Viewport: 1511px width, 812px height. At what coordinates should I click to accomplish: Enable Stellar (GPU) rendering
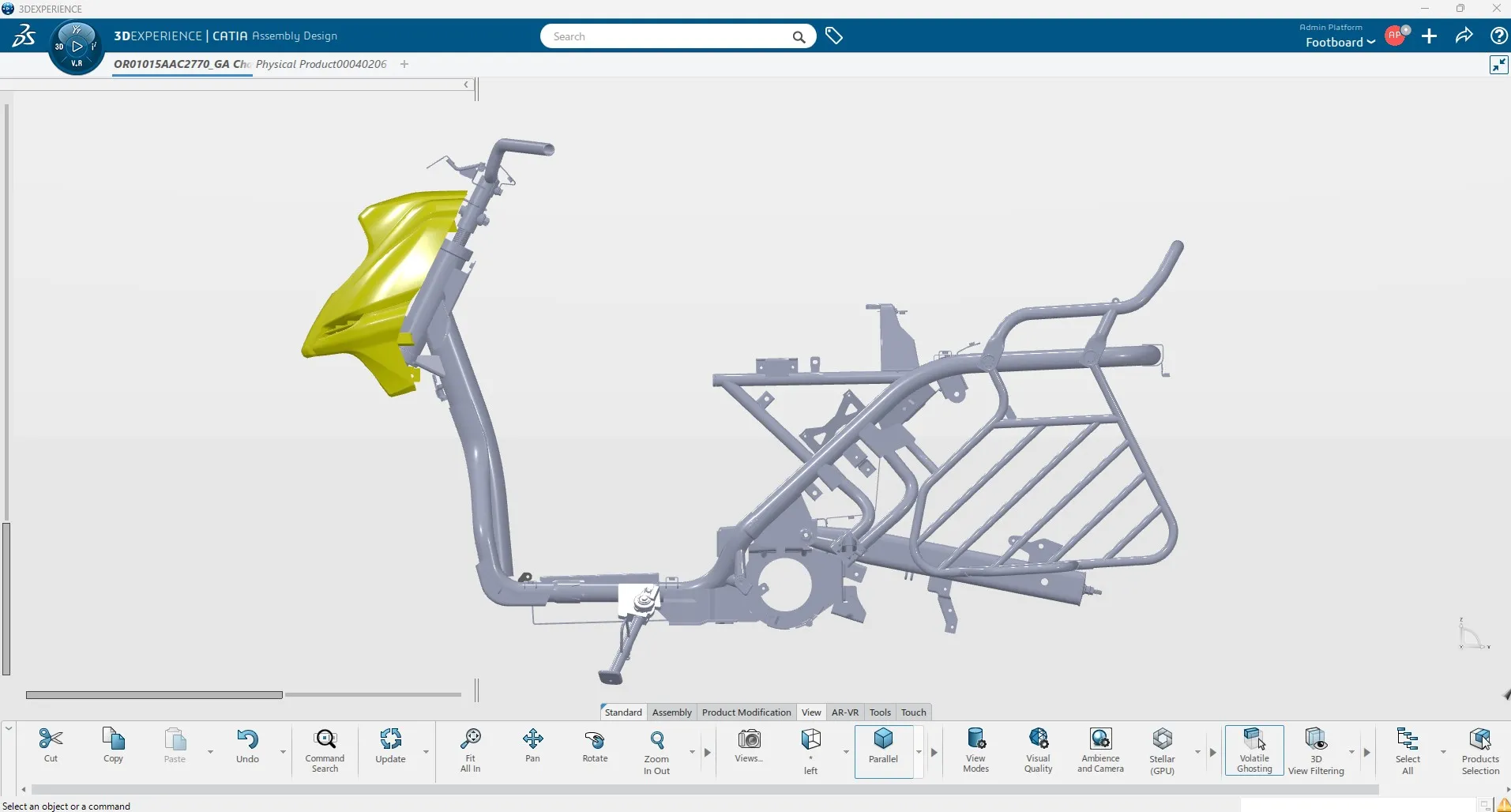coord(1162,749)
